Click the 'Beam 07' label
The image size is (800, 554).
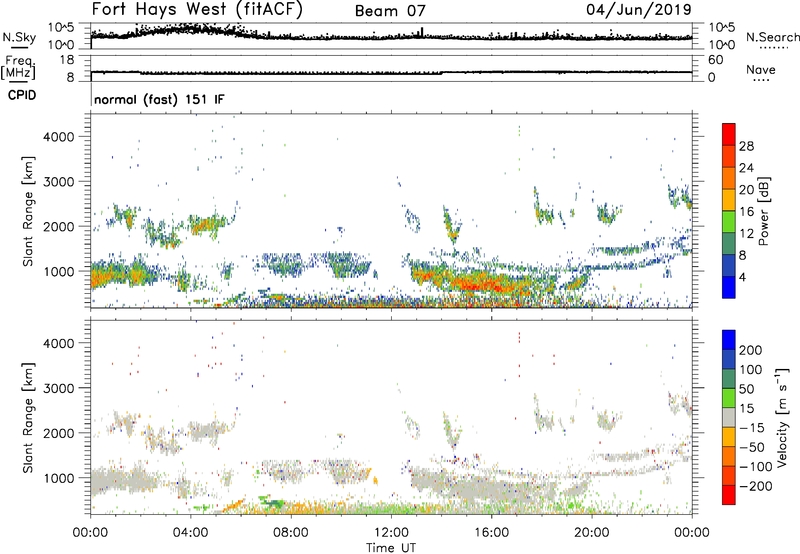[390, 11]
